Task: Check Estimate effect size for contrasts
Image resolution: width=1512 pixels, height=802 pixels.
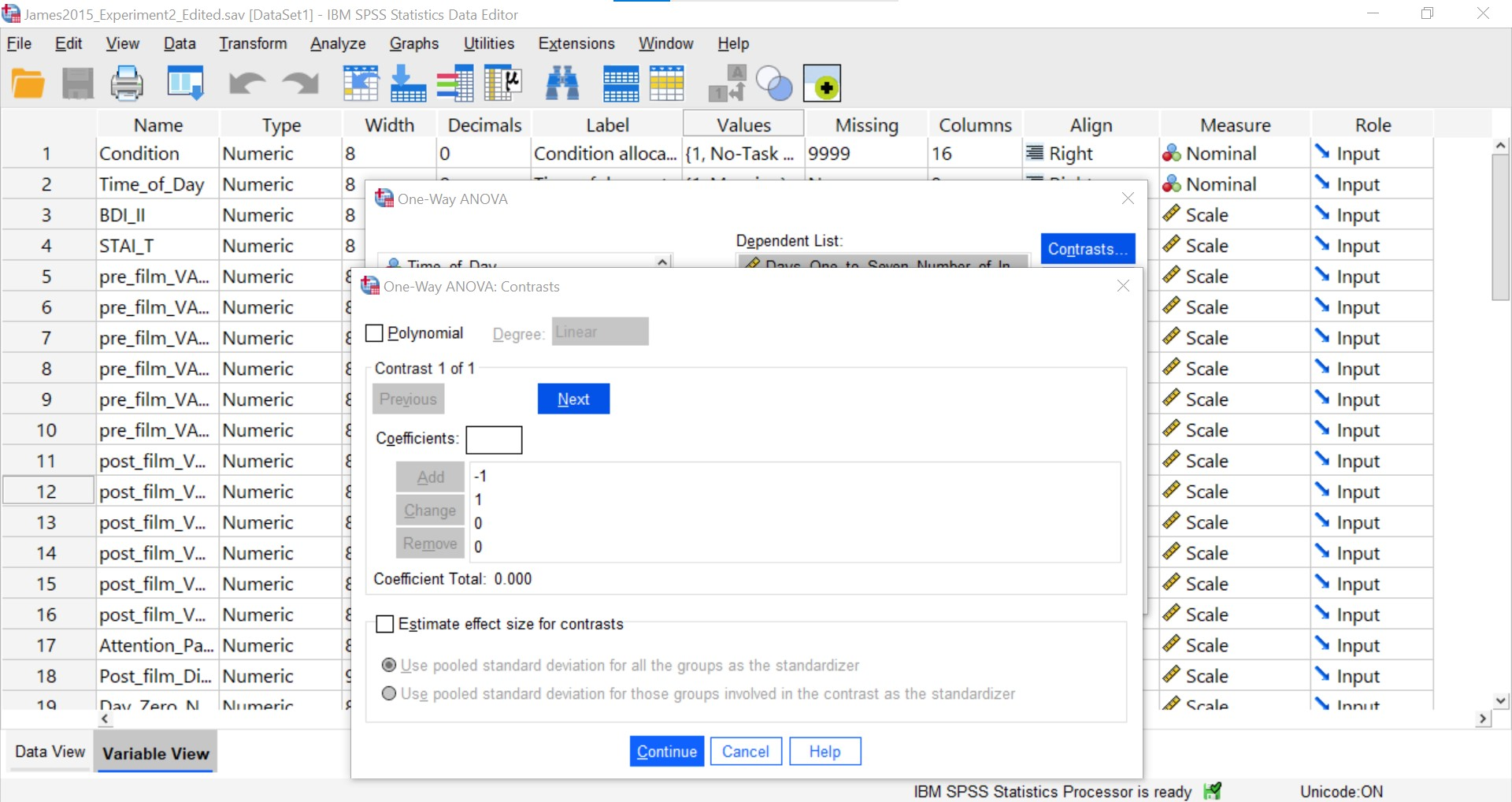Action: coord(385,624)
